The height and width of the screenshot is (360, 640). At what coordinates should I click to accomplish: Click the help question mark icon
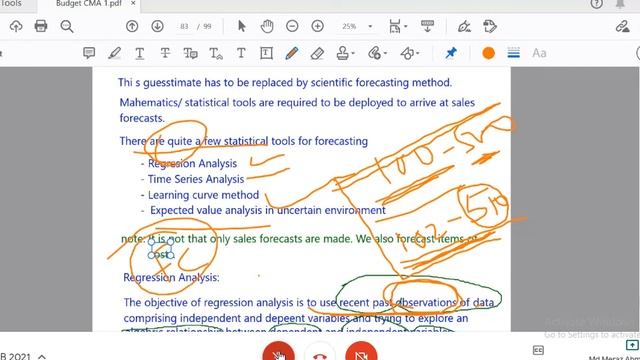coord(596,4)
